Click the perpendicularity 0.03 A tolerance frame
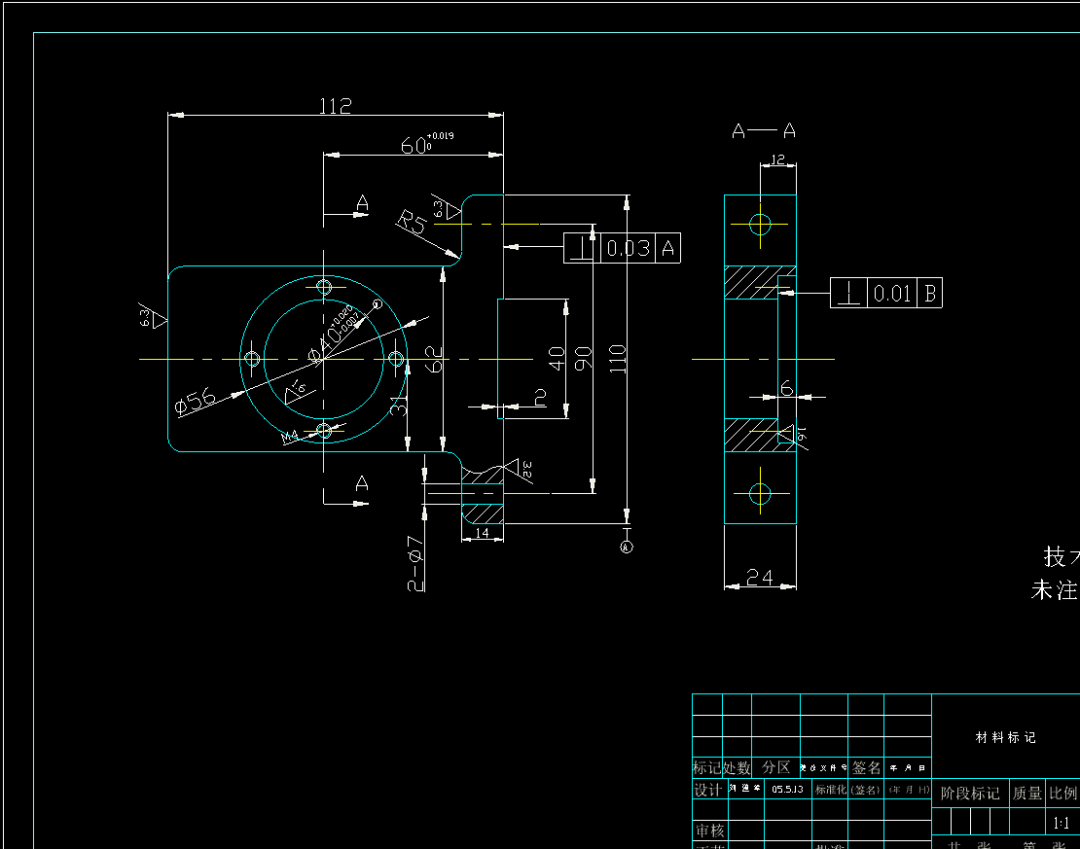Viewport: 1080px width, 849px height. (622, 248)
